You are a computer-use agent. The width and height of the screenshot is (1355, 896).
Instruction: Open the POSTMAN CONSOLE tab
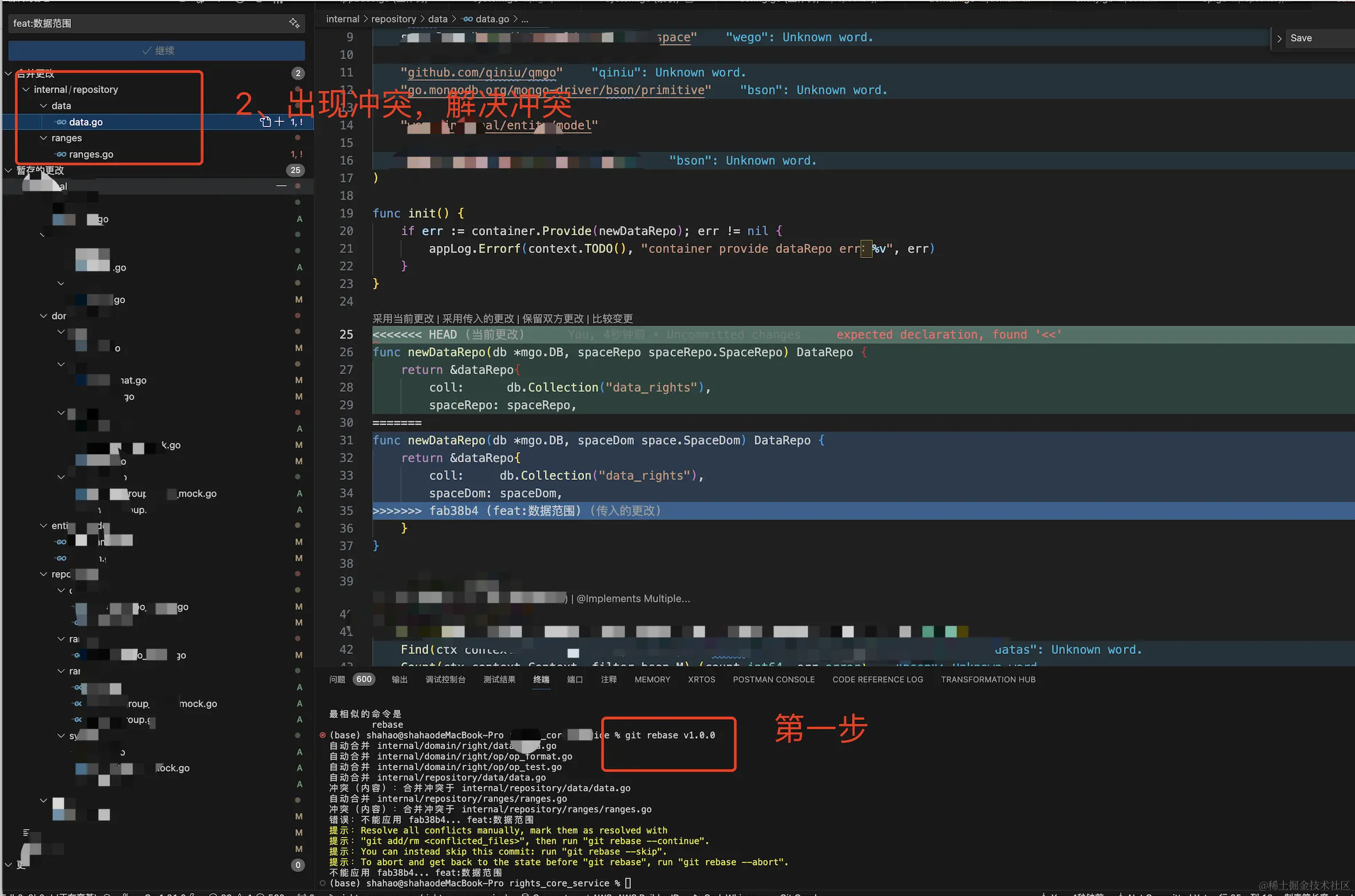click(773, 679)
